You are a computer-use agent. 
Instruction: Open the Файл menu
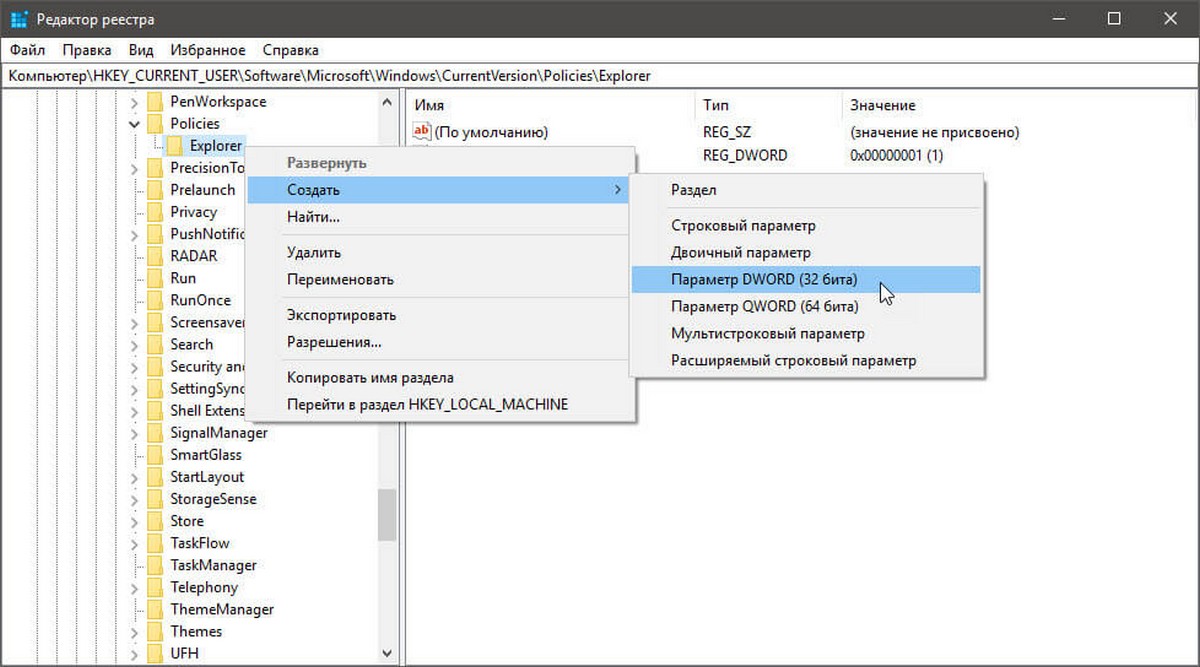pyautogui.click(x=27, y=50)
